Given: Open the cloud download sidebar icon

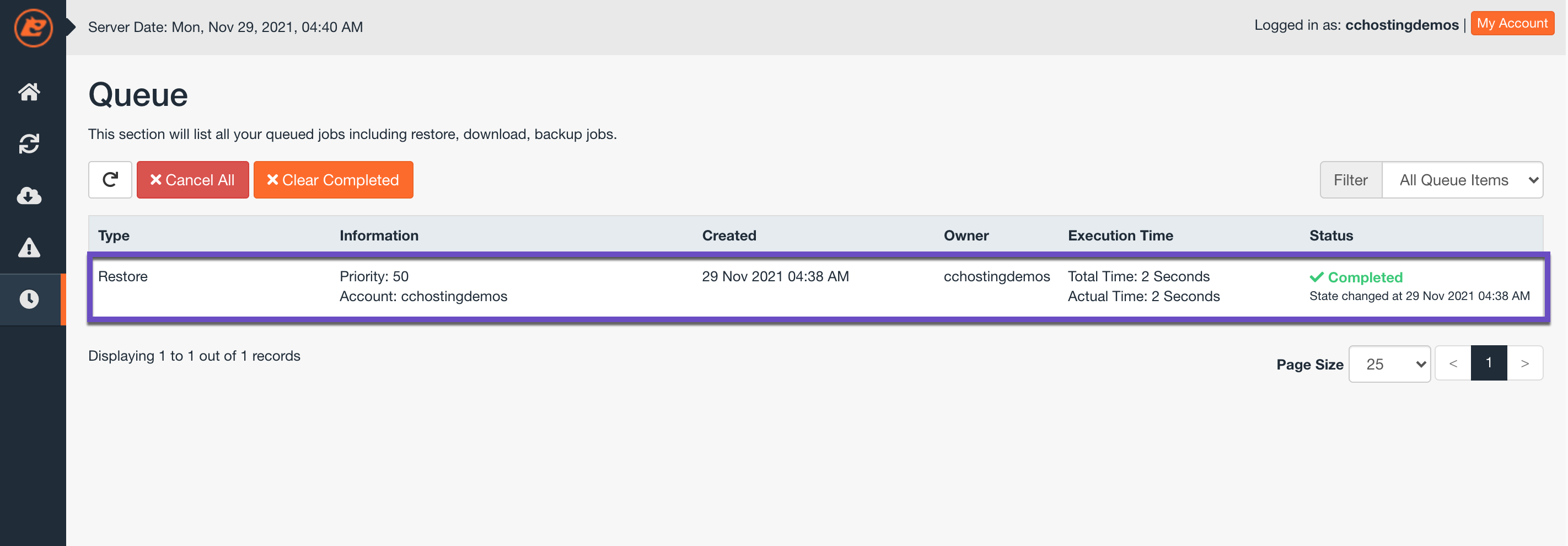Looking at the screenshot, I should coord(29,195).
